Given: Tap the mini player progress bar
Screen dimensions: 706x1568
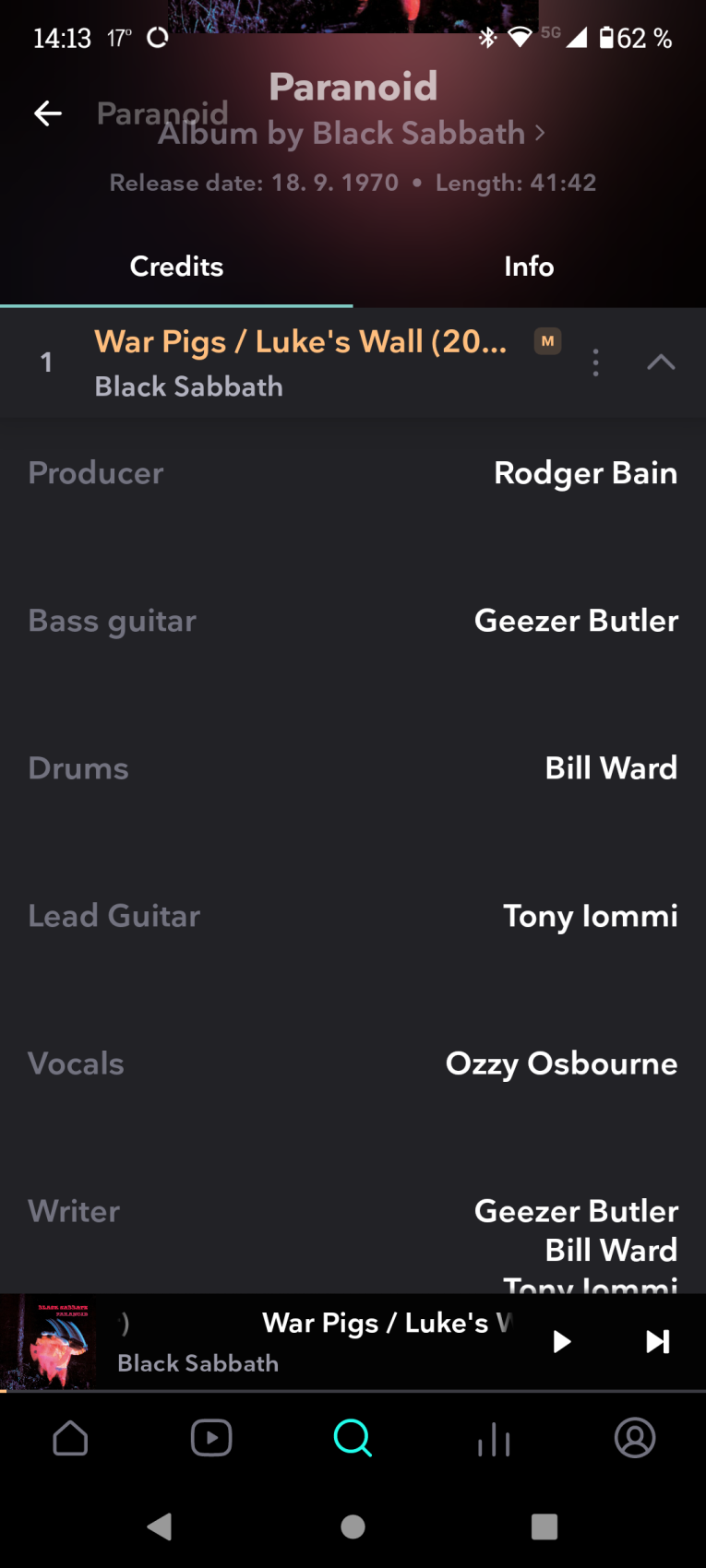Looking at the screenshot, I should pos(353,1390).
